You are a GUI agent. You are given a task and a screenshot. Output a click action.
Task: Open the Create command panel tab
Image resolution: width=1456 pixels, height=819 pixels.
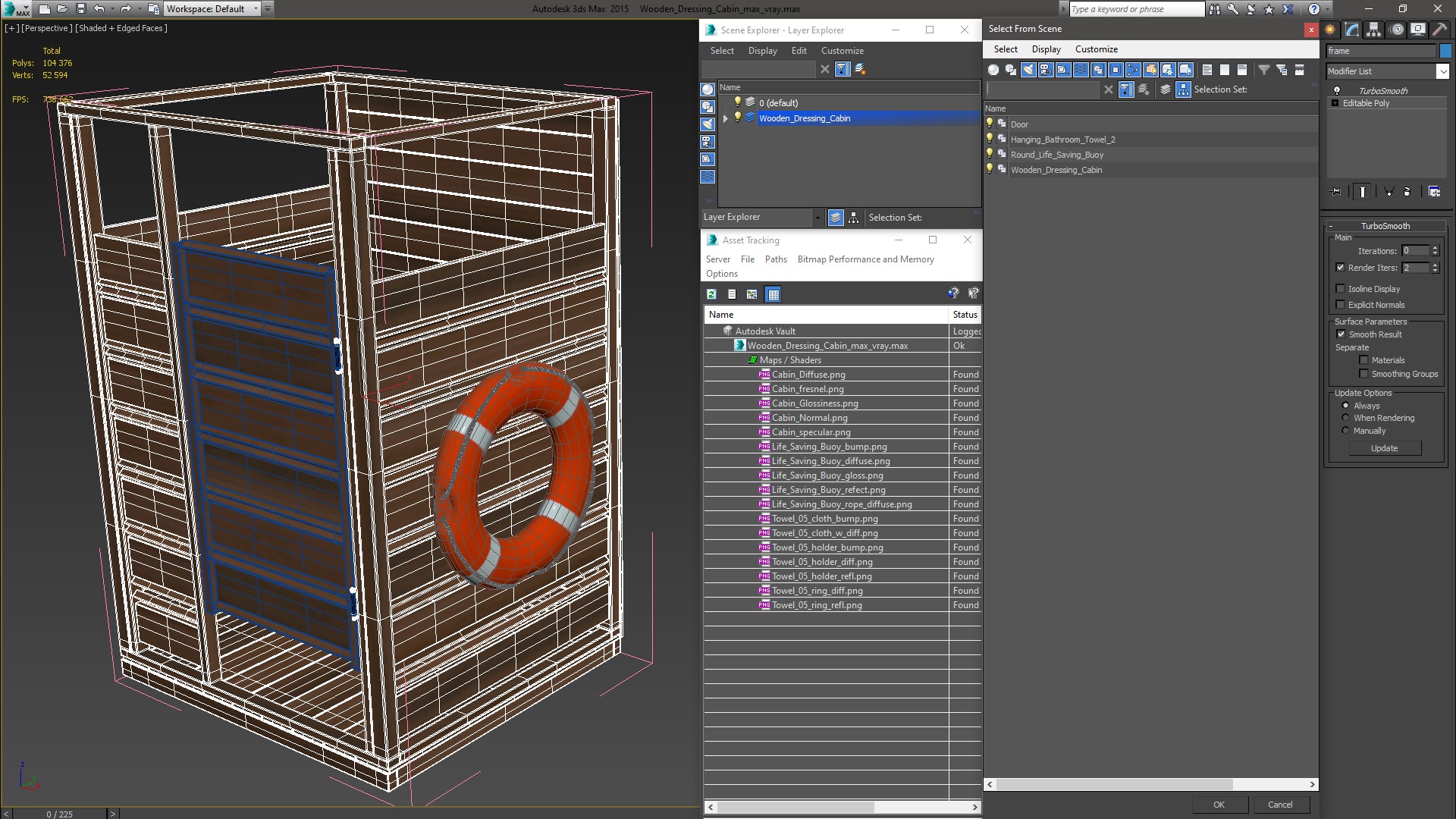click(1330, 30)
